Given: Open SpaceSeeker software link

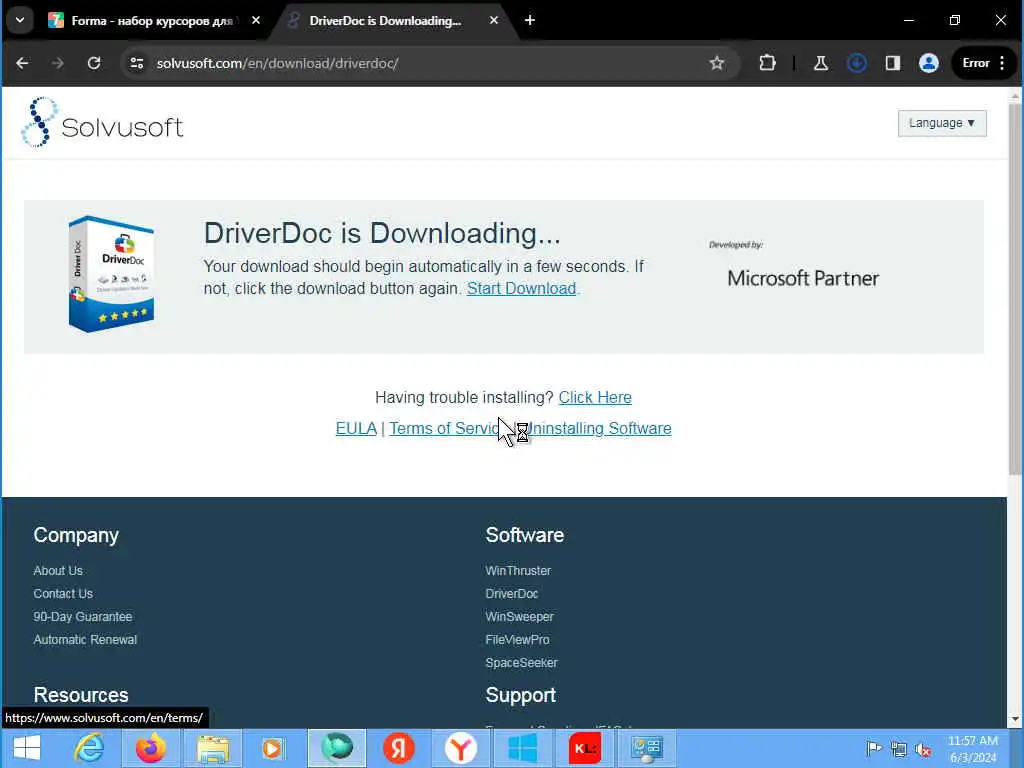Looking at the screenshot, I should click(x=521, y=662).
